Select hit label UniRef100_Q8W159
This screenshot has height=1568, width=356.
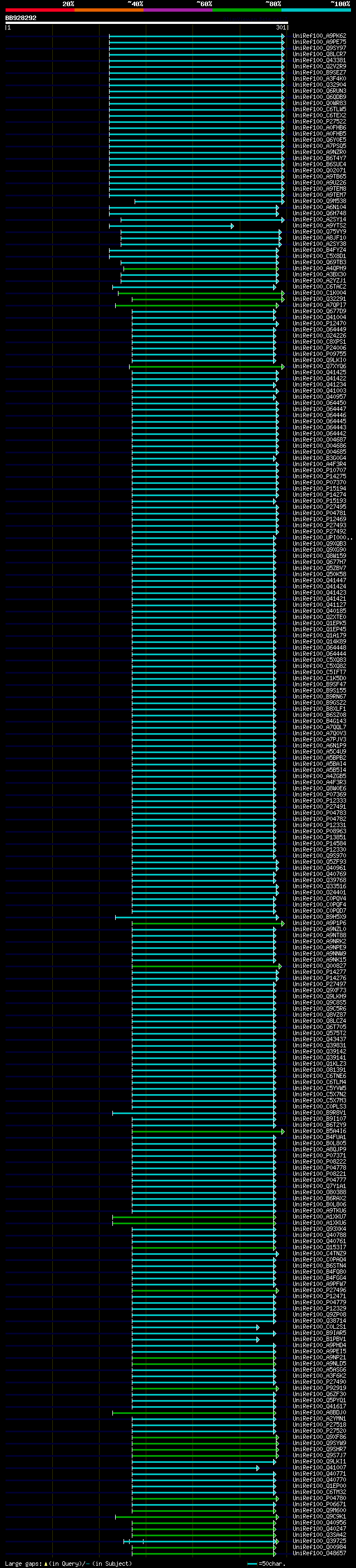pos(319,556)
